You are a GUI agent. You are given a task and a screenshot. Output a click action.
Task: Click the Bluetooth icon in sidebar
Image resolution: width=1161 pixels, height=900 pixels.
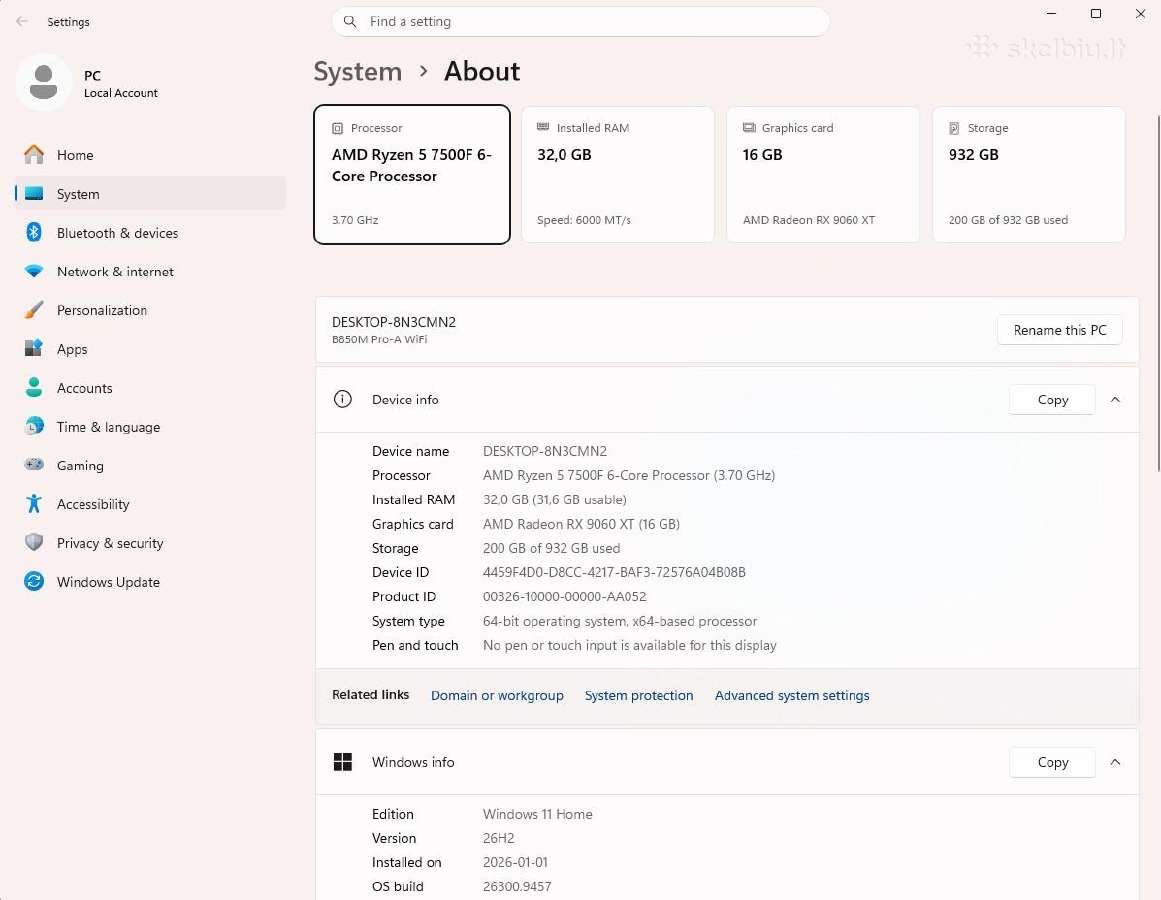tap(34, 232)
